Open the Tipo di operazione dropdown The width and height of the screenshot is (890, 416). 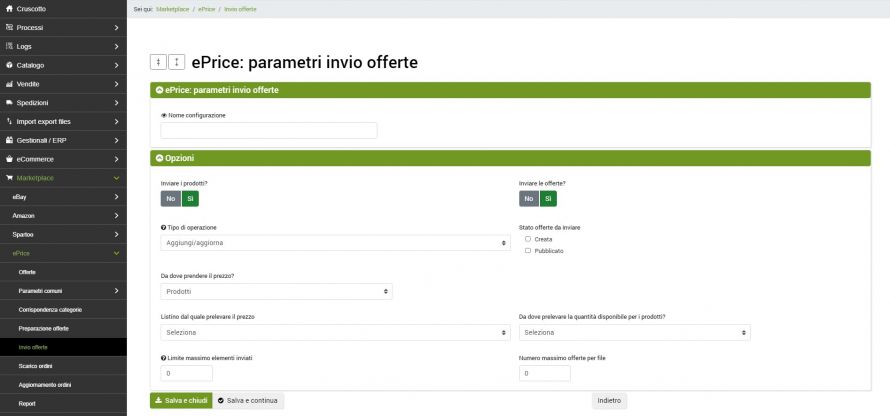[335, 243]
